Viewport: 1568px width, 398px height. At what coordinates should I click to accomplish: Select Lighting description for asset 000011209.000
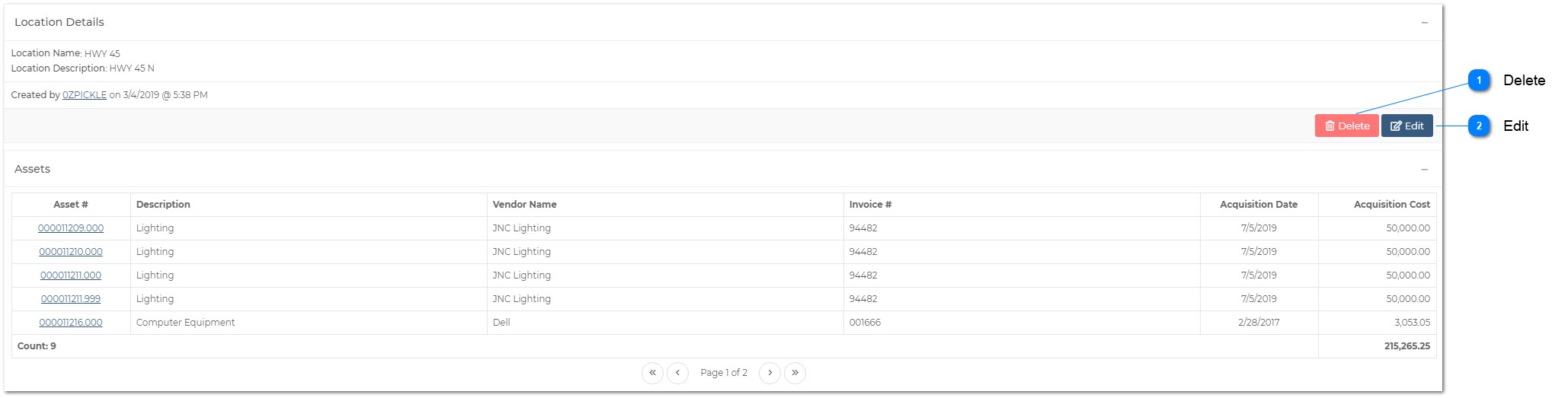pyautogui.click(x=309, y=228)
